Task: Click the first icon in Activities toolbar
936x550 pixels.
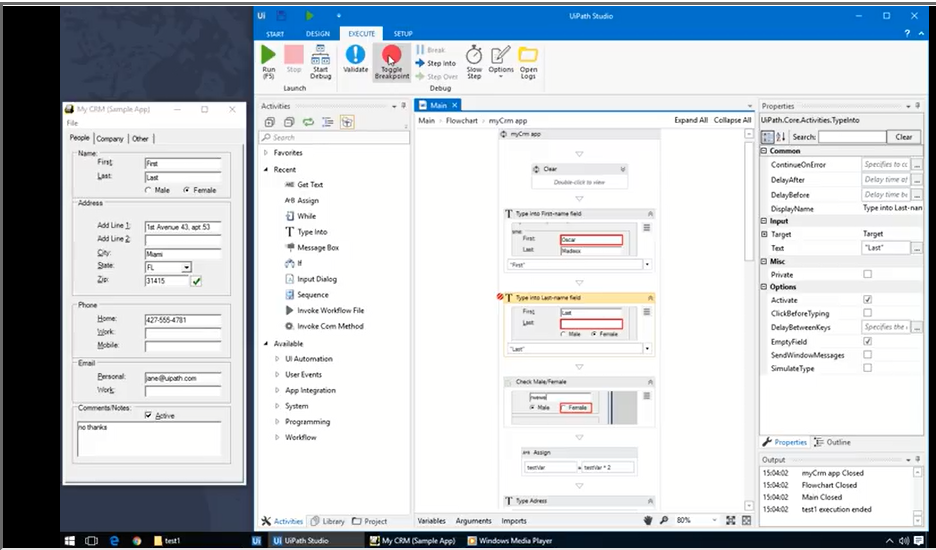Action: point(270,122)
